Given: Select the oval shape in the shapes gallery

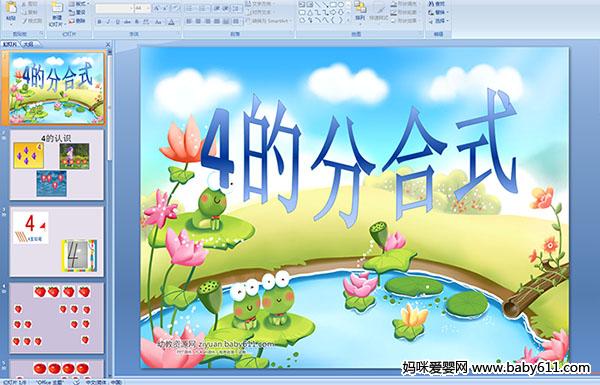Looking at the screenshot, I should (341, 5).
